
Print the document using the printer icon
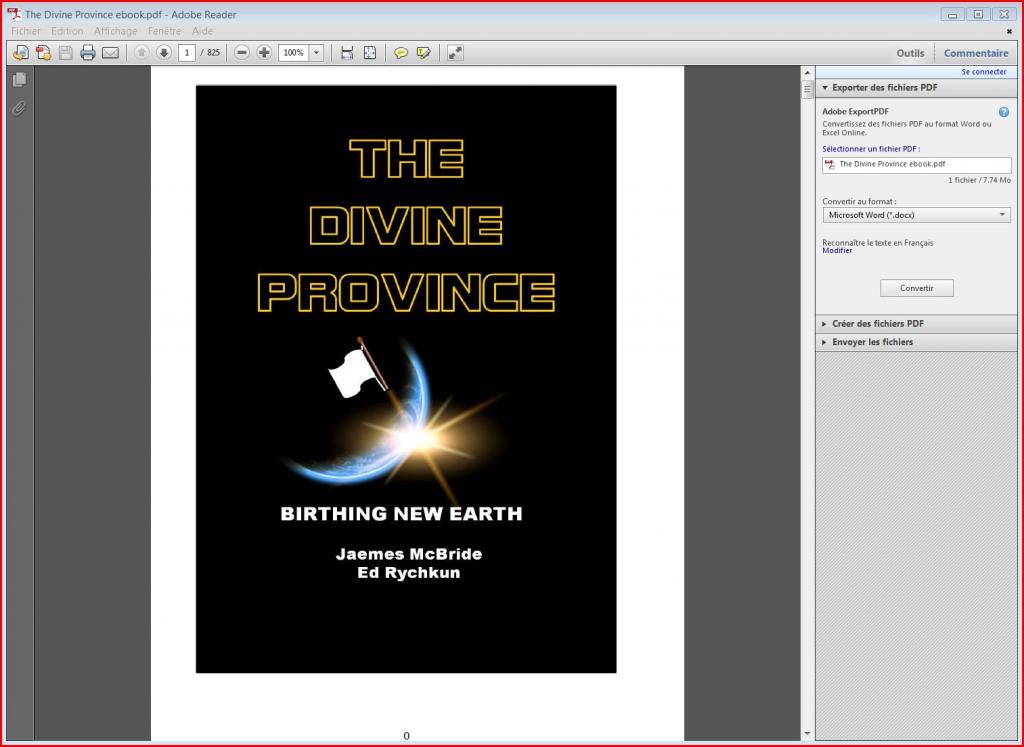(88, 53)
